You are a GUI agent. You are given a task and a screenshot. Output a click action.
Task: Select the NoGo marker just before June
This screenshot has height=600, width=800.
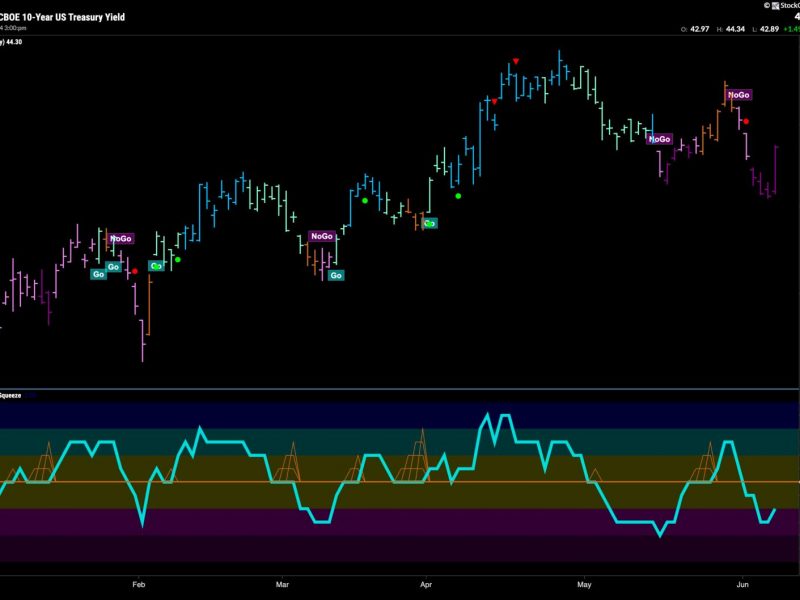738,95
